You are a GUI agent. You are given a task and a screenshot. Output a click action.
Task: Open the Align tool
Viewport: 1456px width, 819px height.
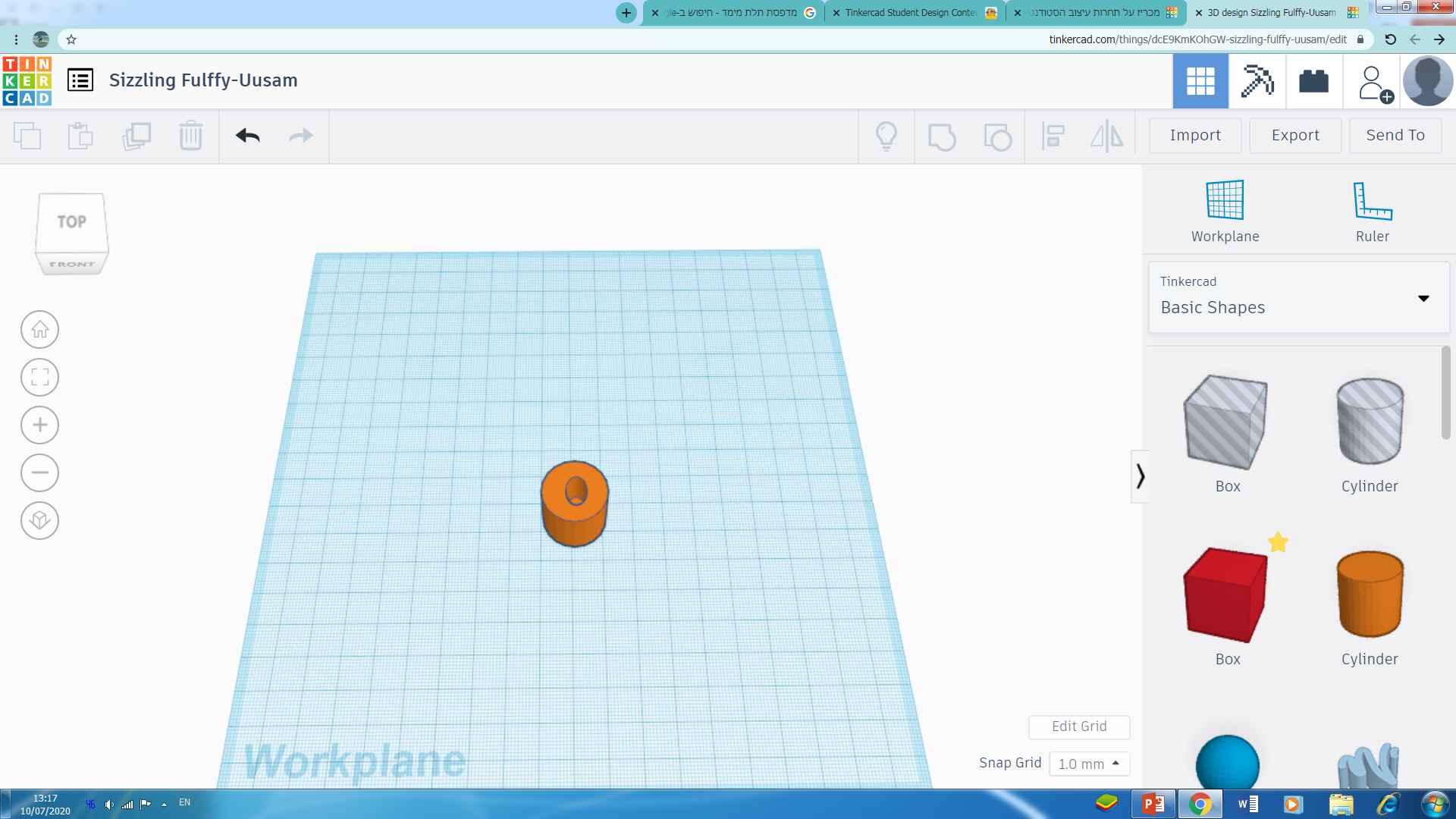1053,136
